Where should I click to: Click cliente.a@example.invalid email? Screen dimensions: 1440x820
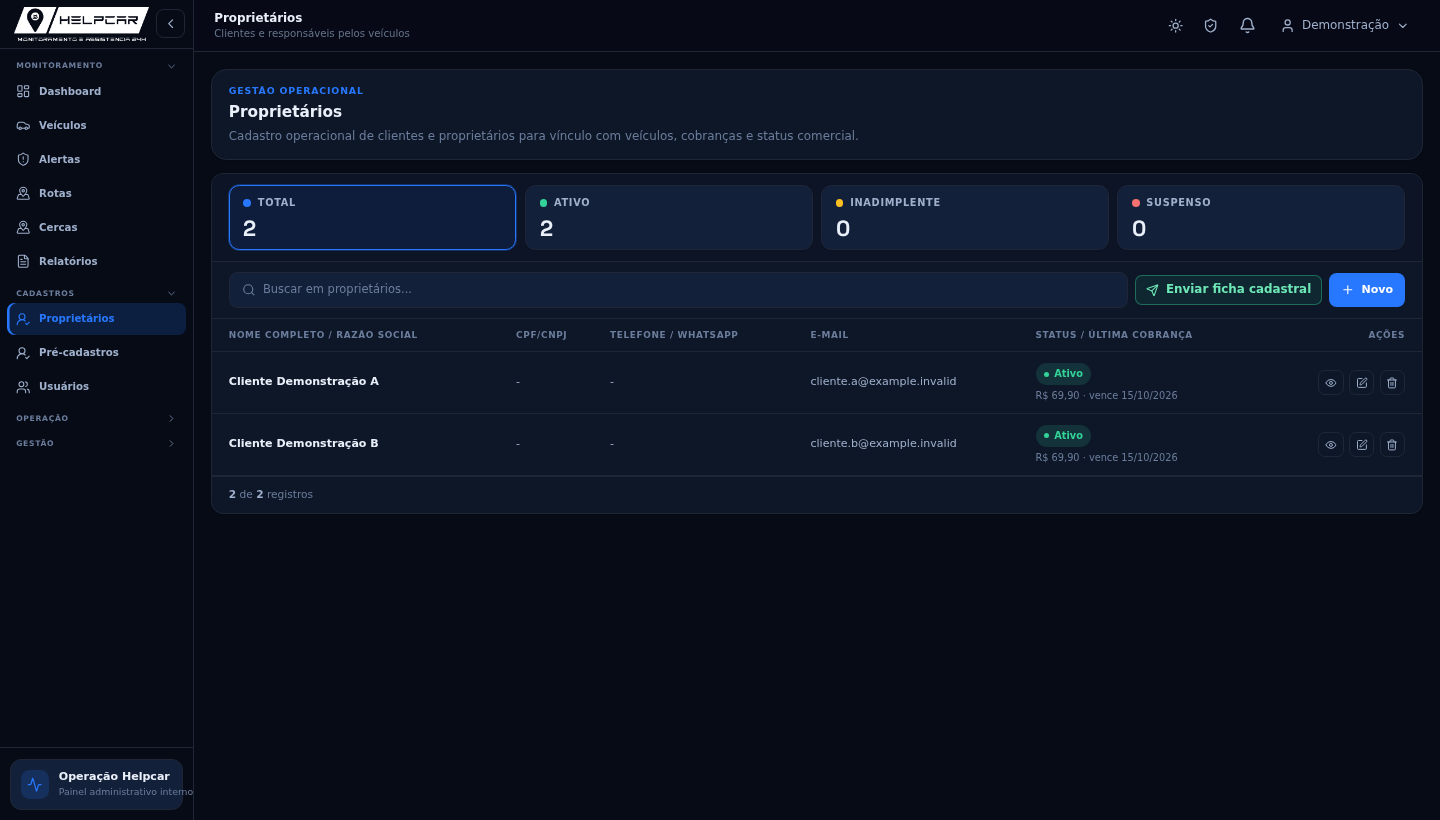(x=883, y=381)
